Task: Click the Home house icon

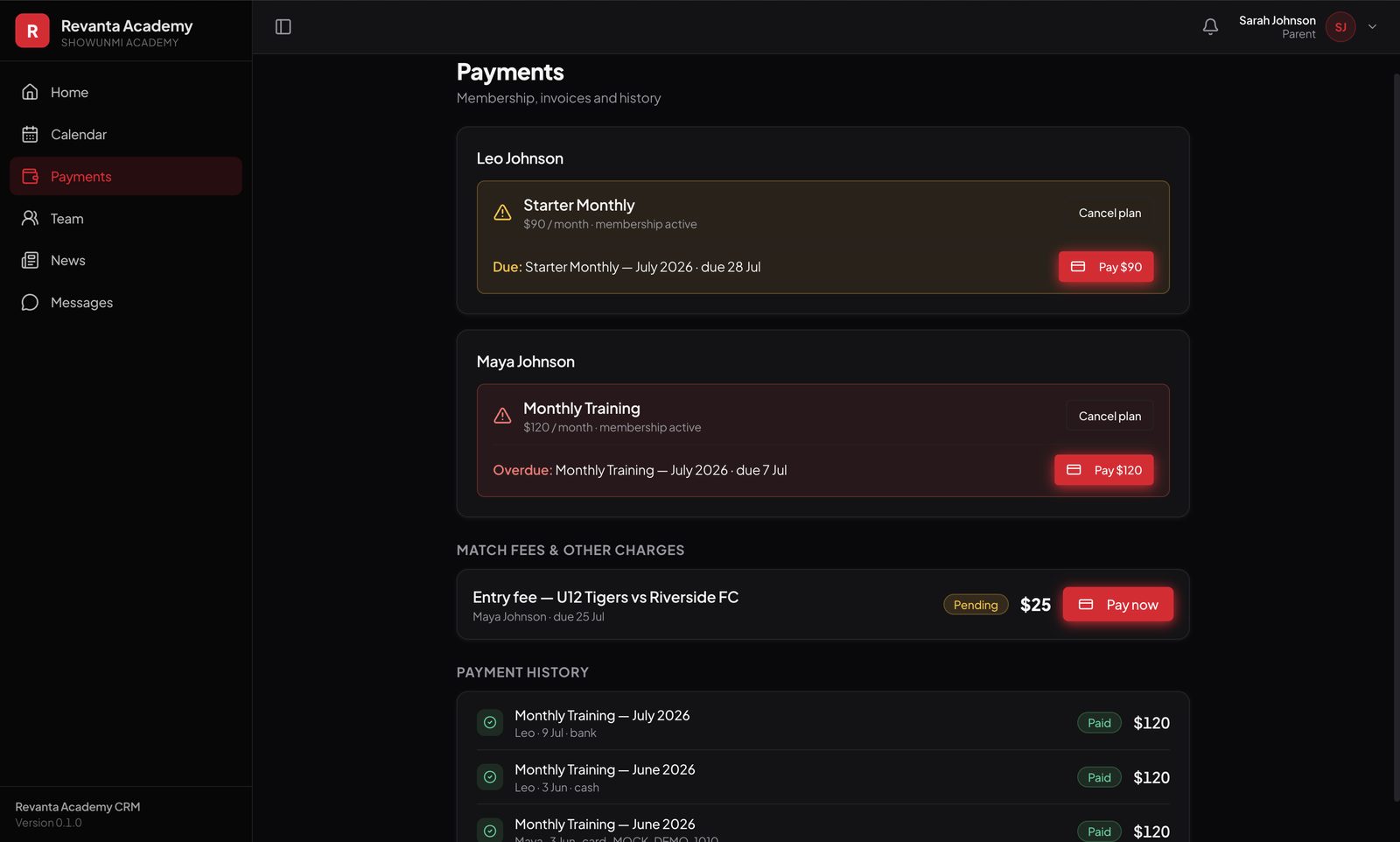Action: coord(30,92)
